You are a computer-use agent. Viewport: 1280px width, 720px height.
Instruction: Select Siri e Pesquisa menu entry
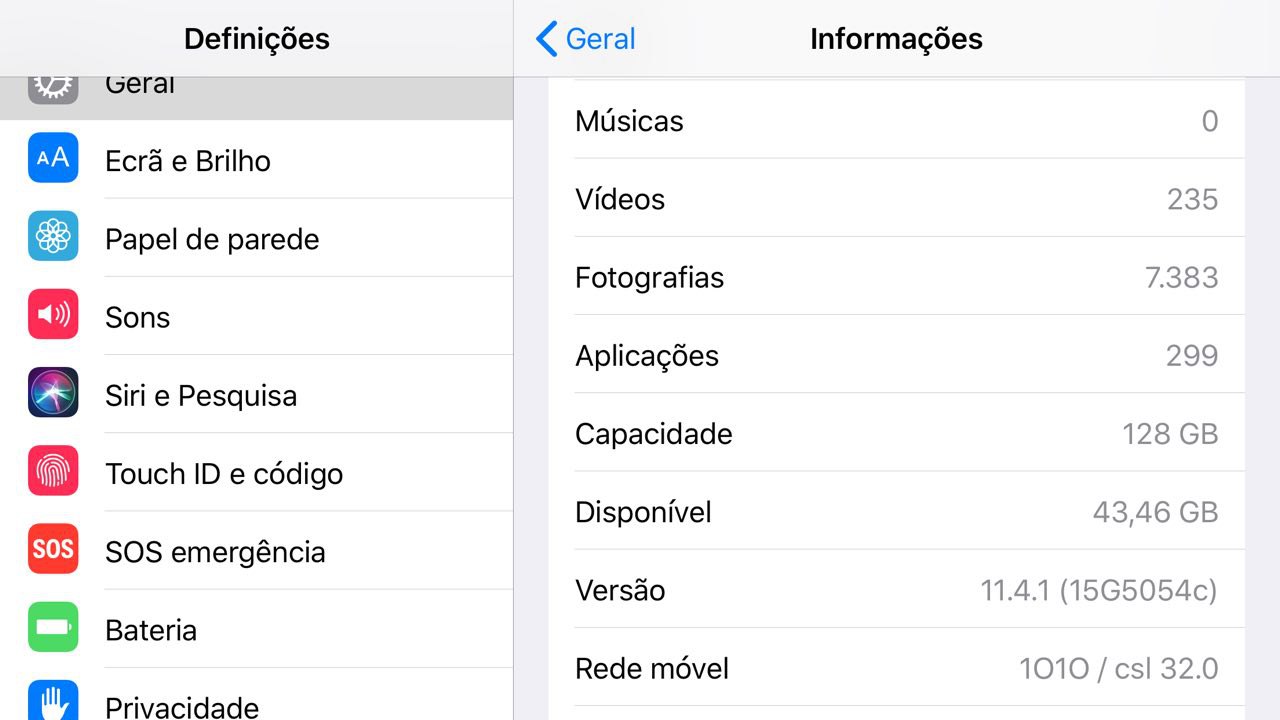click(201, 396)
